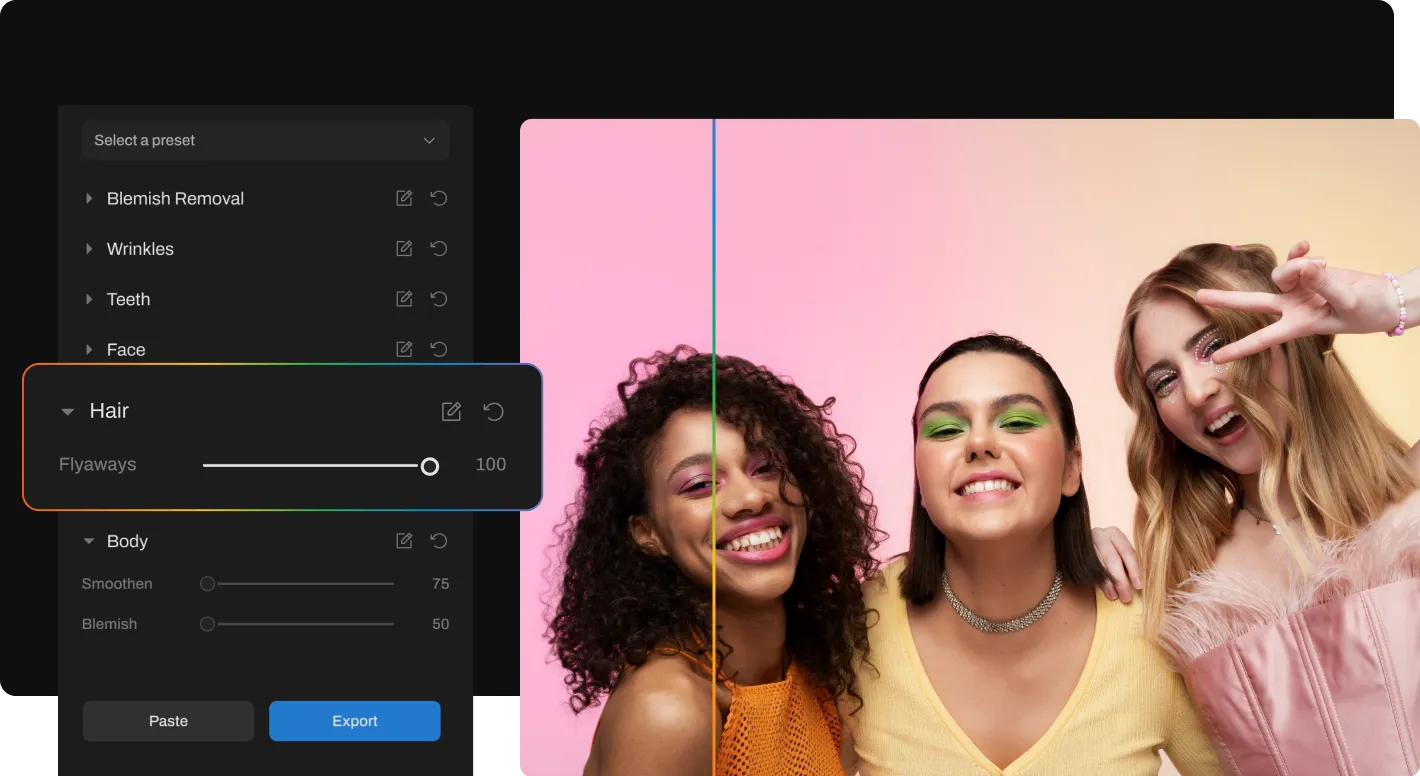Click the edit icon in Hair panel
The image size is (1420, 776).
[452, 411]
